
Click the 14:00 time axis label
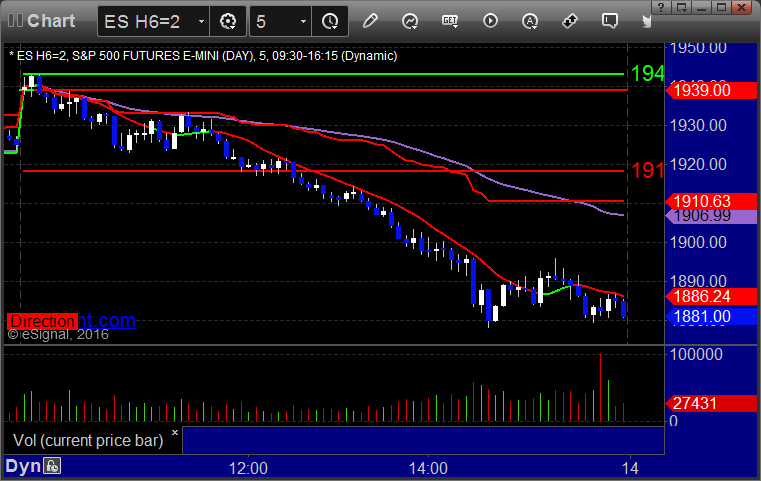point(428,468)
